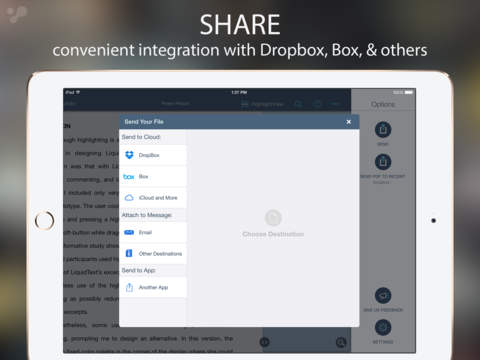Click the Dropbox logo icon

[129, 155]
